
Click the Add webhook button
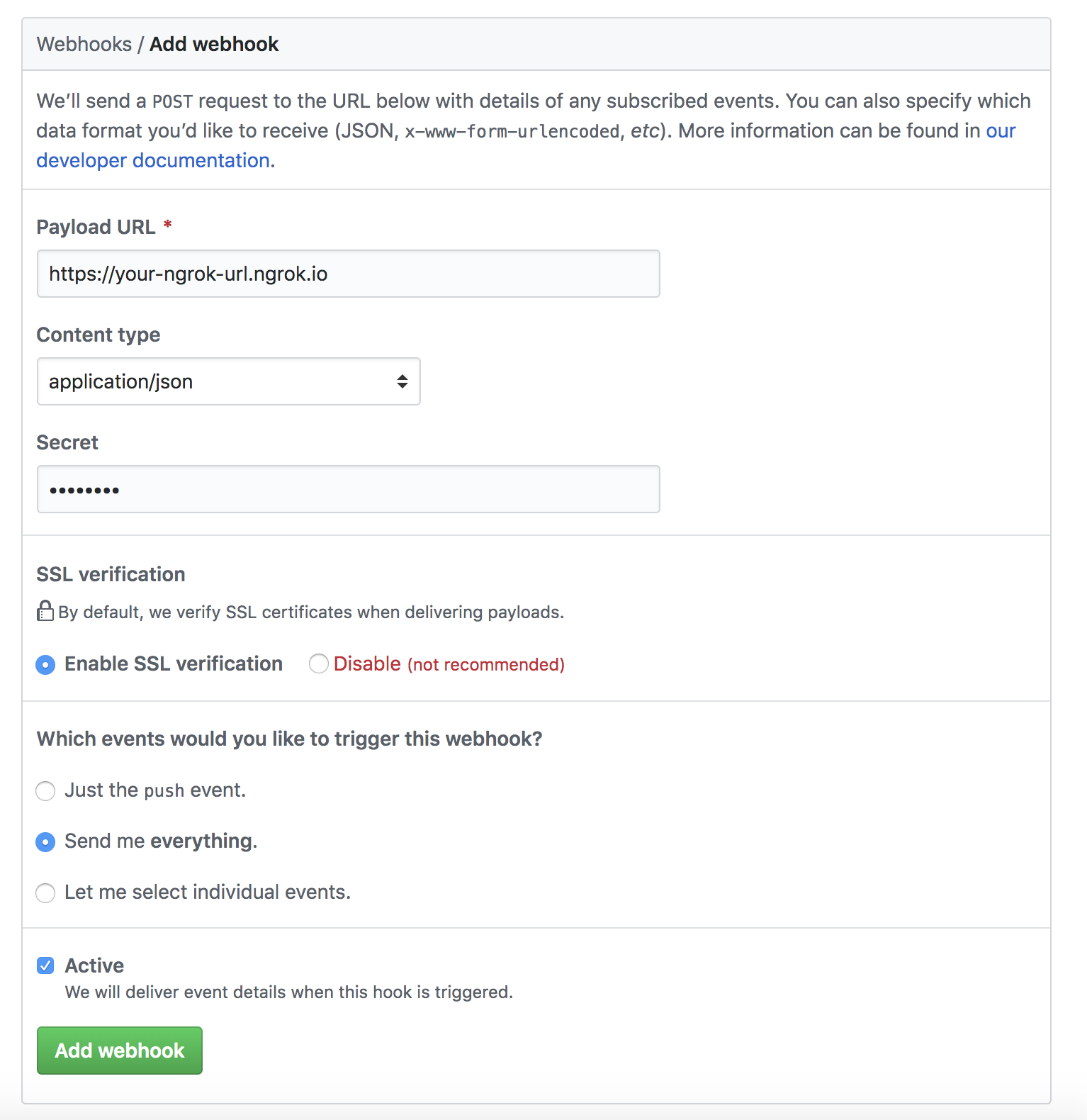pos(120,1050)
